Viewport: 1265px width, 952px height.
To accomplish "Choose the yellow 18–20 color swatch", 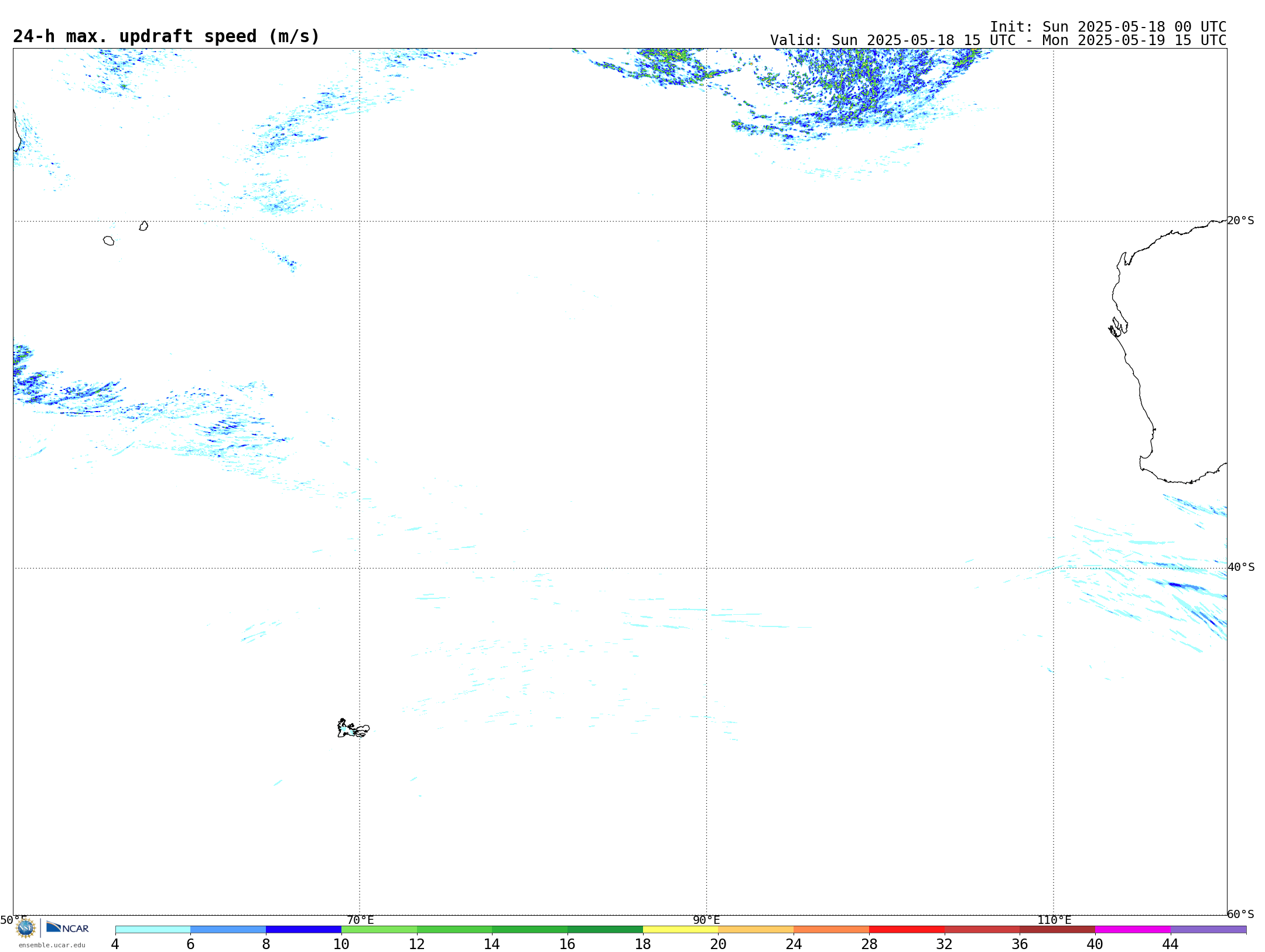I will pyautogui.click(x=681, y=930).
